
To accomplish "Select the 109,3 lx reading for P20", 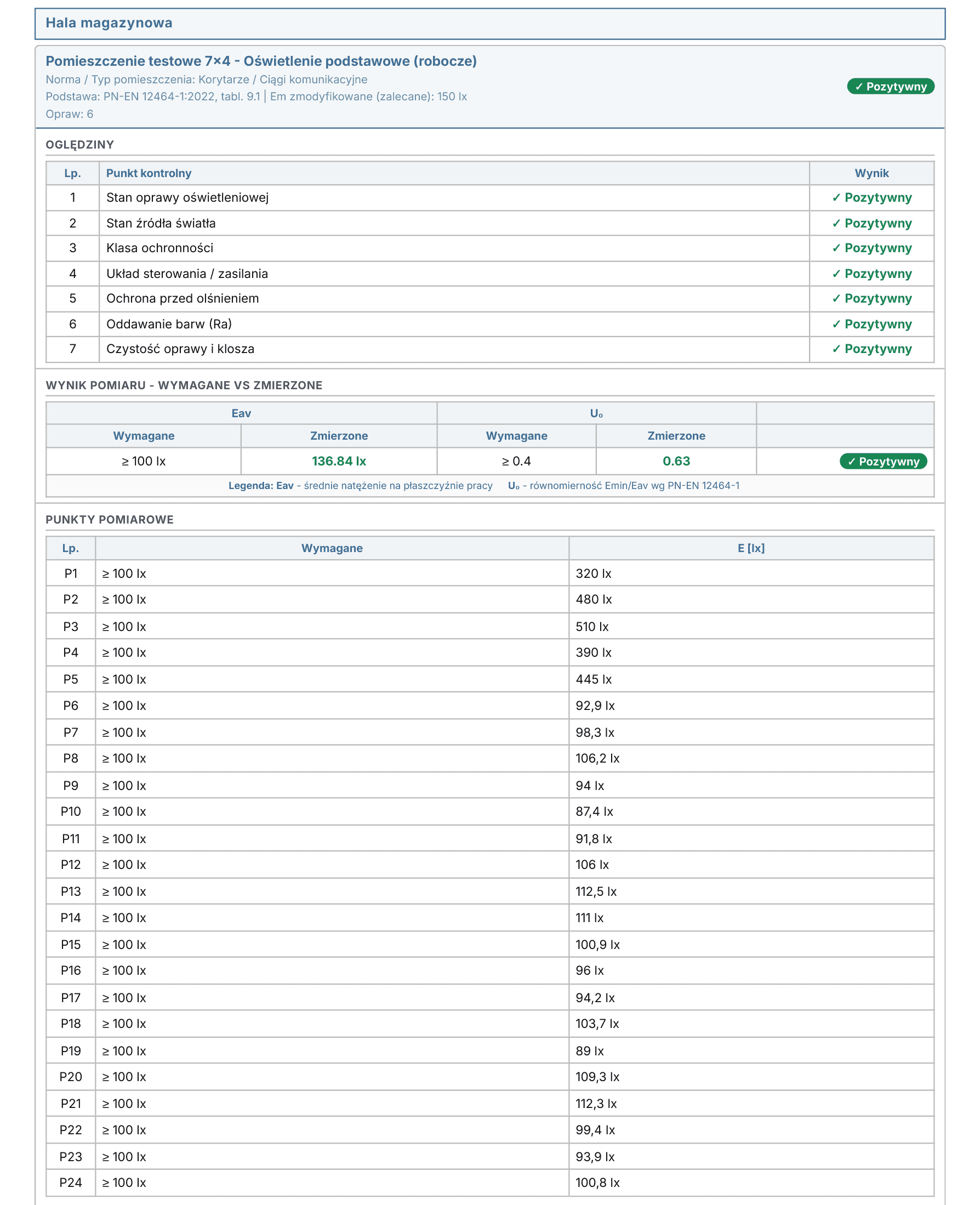I will tap(597, 1077).
